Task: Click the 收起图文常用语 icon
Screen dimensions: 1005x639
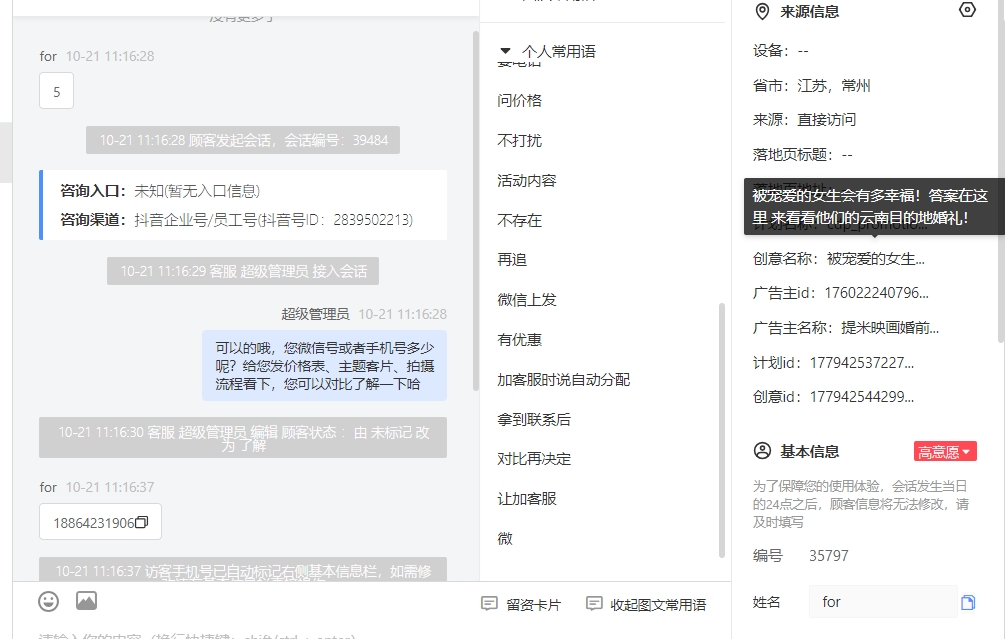Action: (x=594, y=604)
